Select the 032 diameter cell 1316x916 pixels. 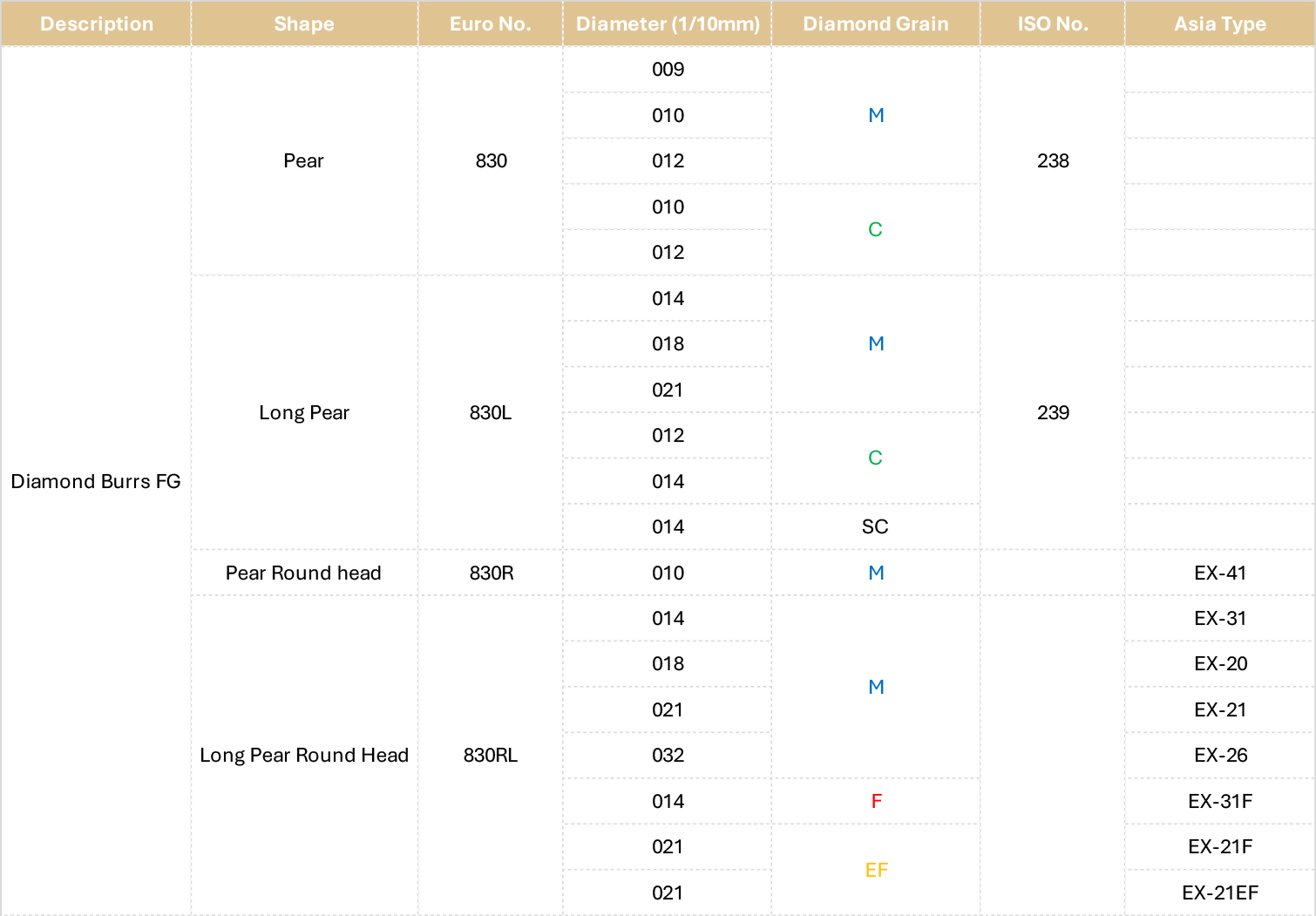[668, 755]
